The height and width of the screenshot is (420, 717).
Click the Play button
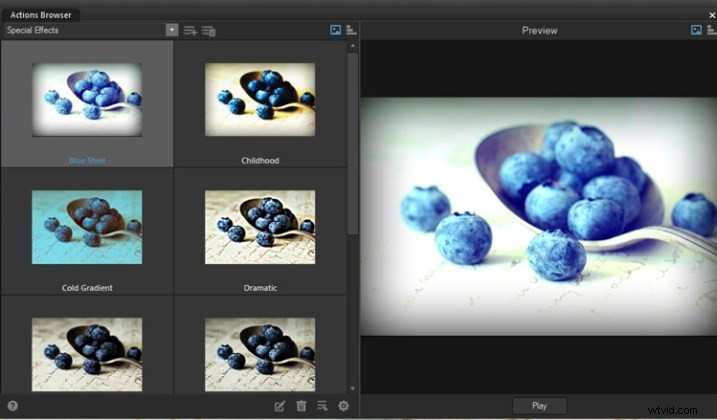coord(540,406)
